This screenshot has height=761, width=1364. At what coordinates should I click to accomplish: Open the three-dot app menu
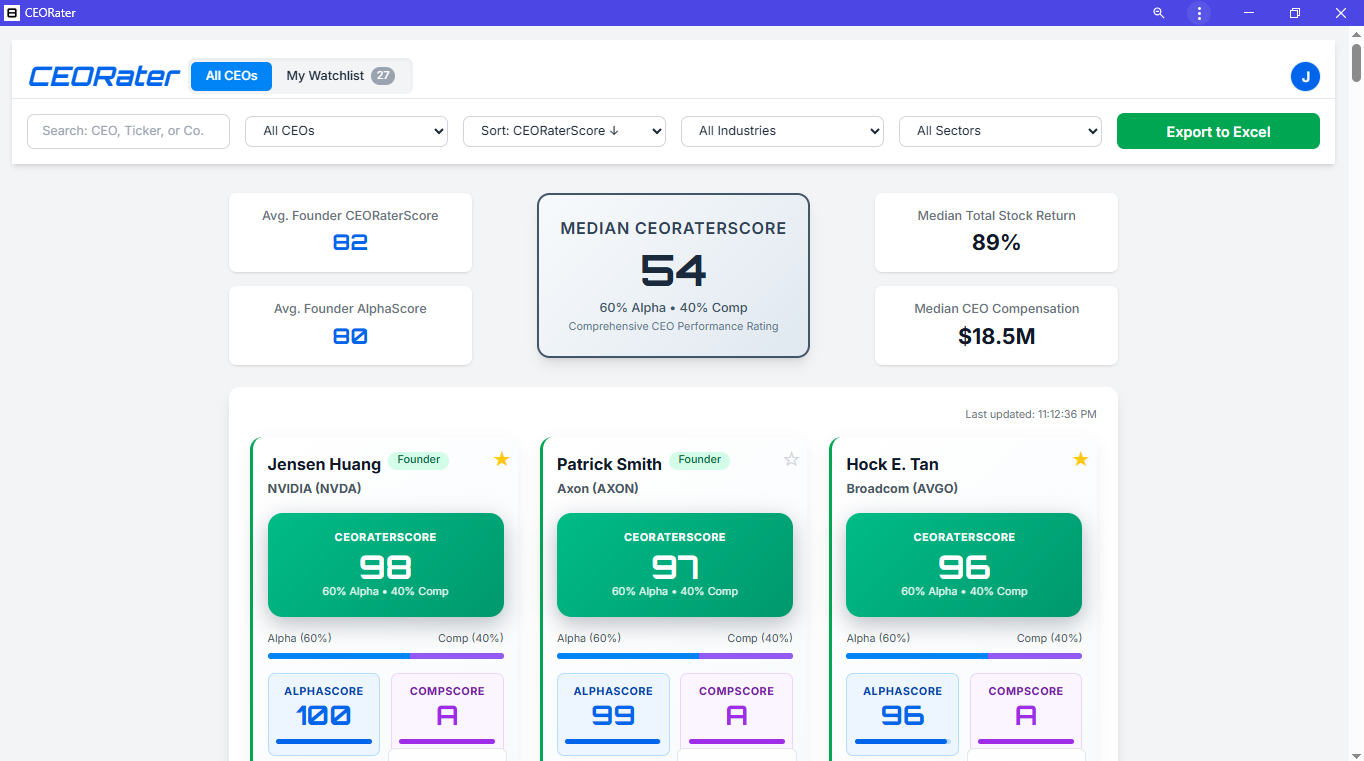tap(1198, 13)
